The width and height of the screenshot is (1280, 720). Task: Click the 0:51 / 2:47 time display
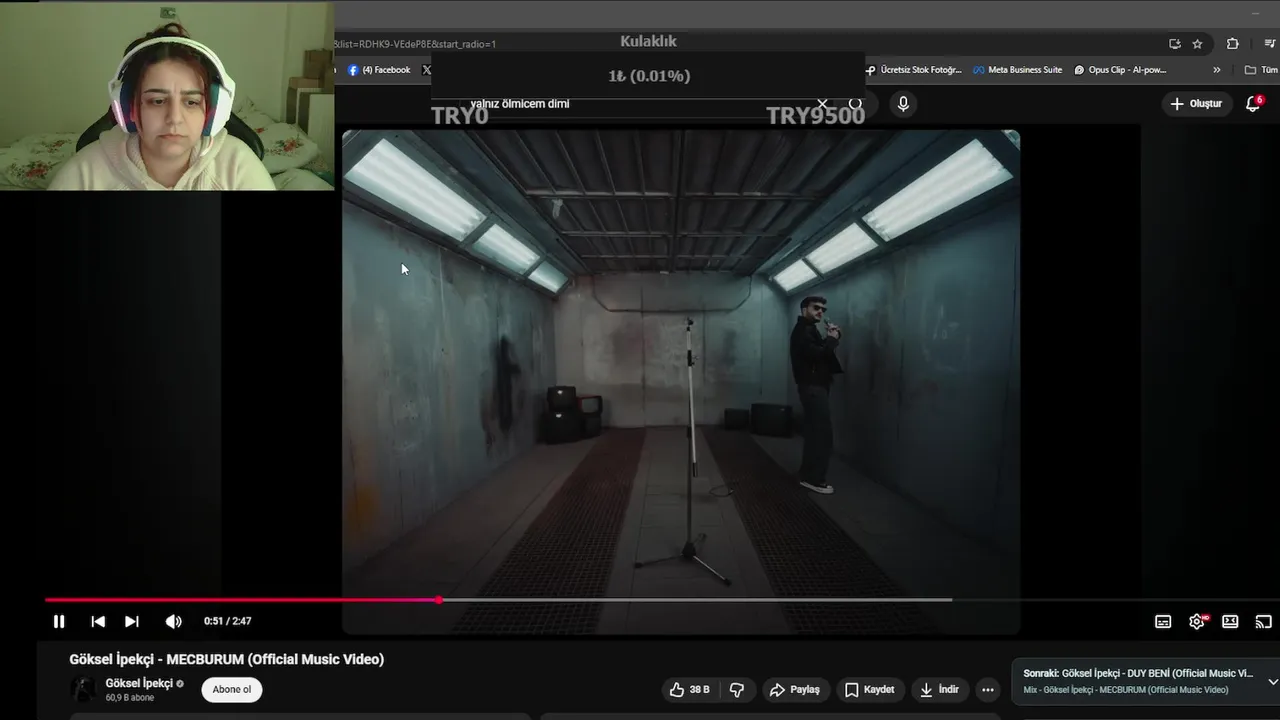pos(227,621)
